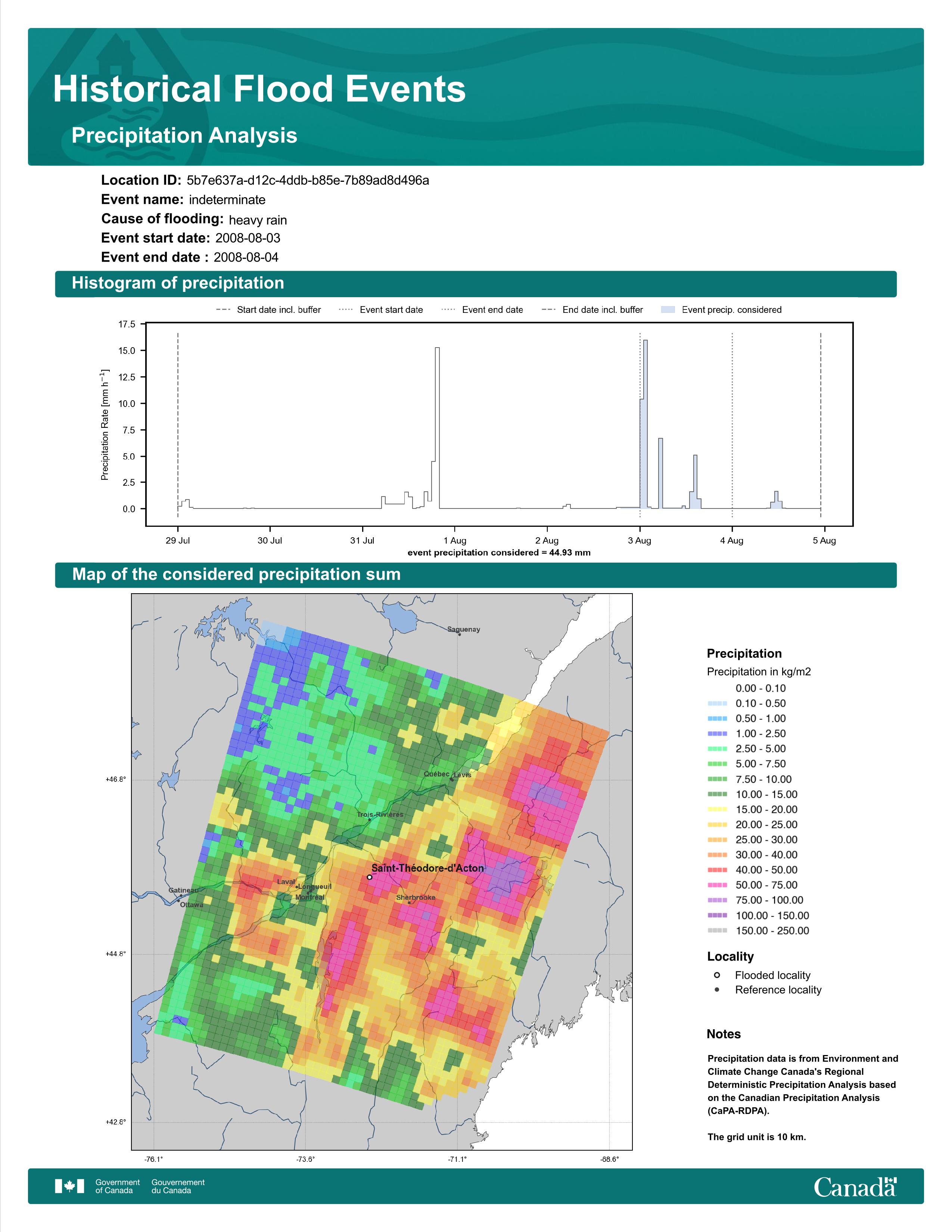Click the 150.00 - 250.00 legend color swatch
952x1232 pixels.
tap(718, 931)
